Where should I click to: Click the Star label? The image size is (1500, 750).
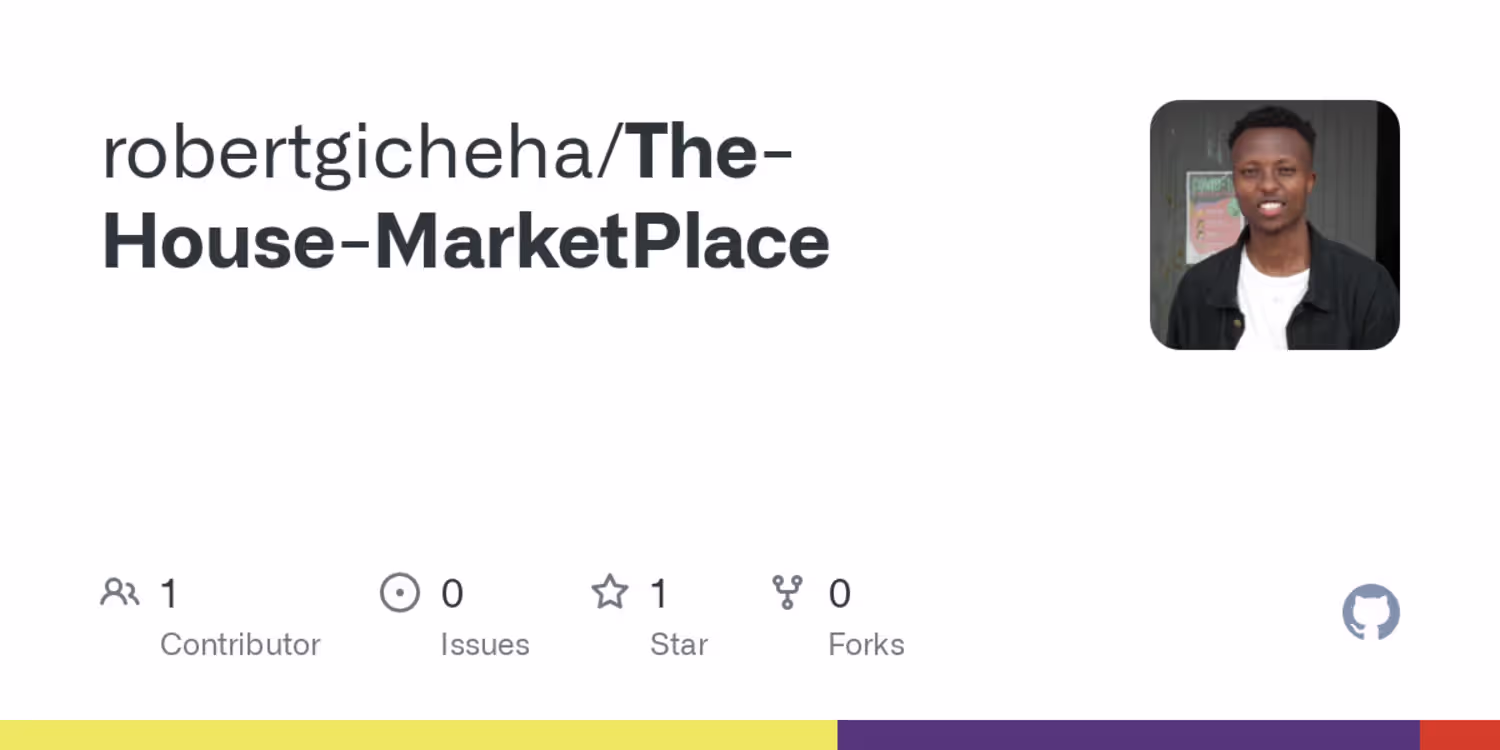[x=679, y=645]
